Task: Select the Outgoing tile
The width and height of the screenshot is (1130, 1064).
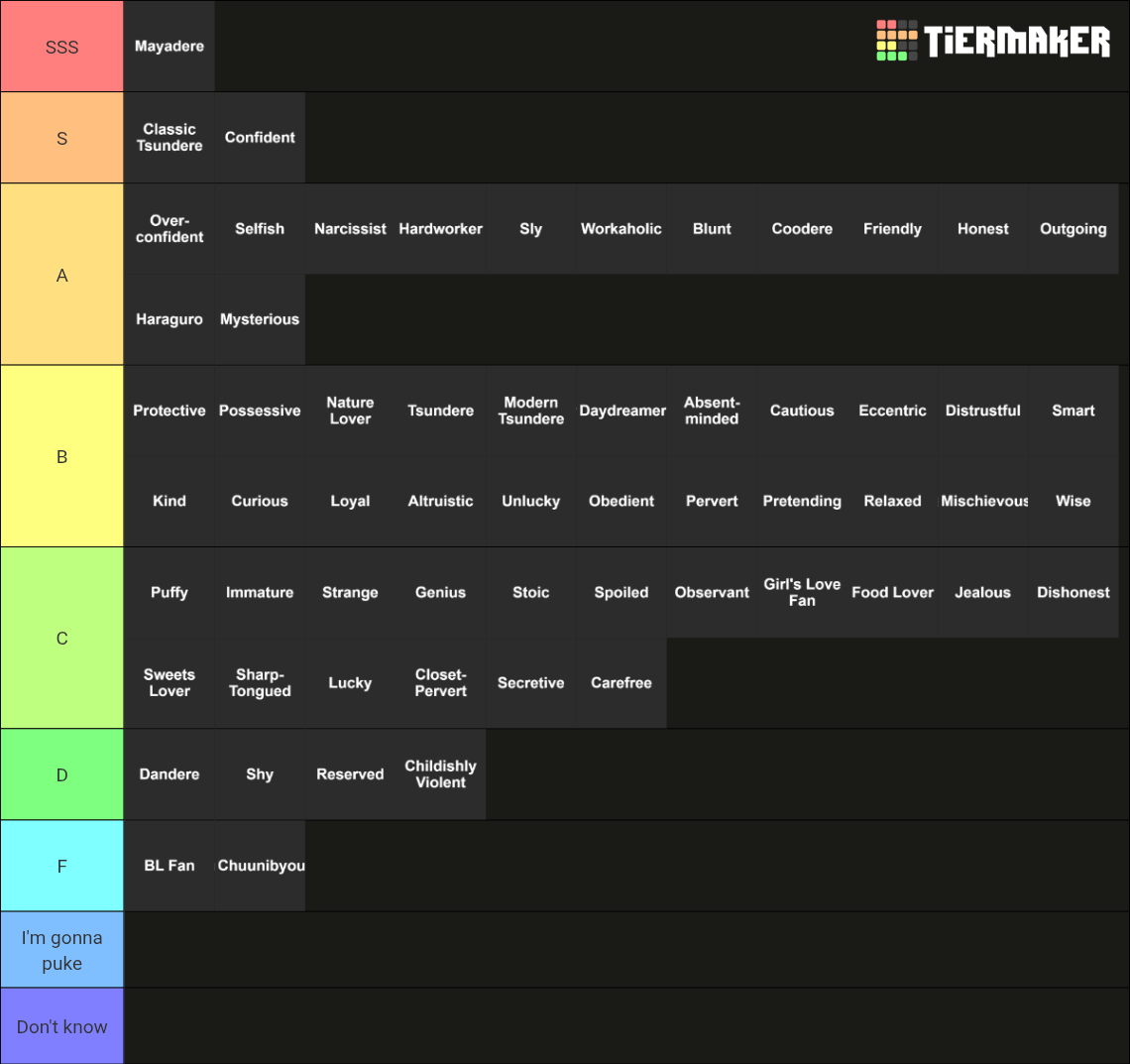Action: tap(1073, 228)
